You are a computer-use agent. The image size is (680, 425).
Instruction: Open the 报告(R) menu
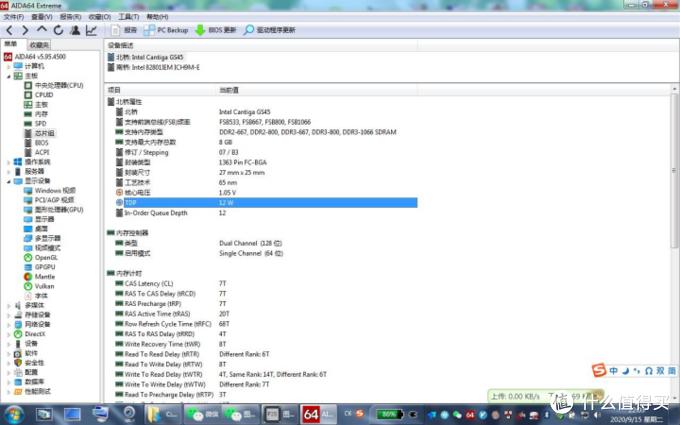click(70, 16)
